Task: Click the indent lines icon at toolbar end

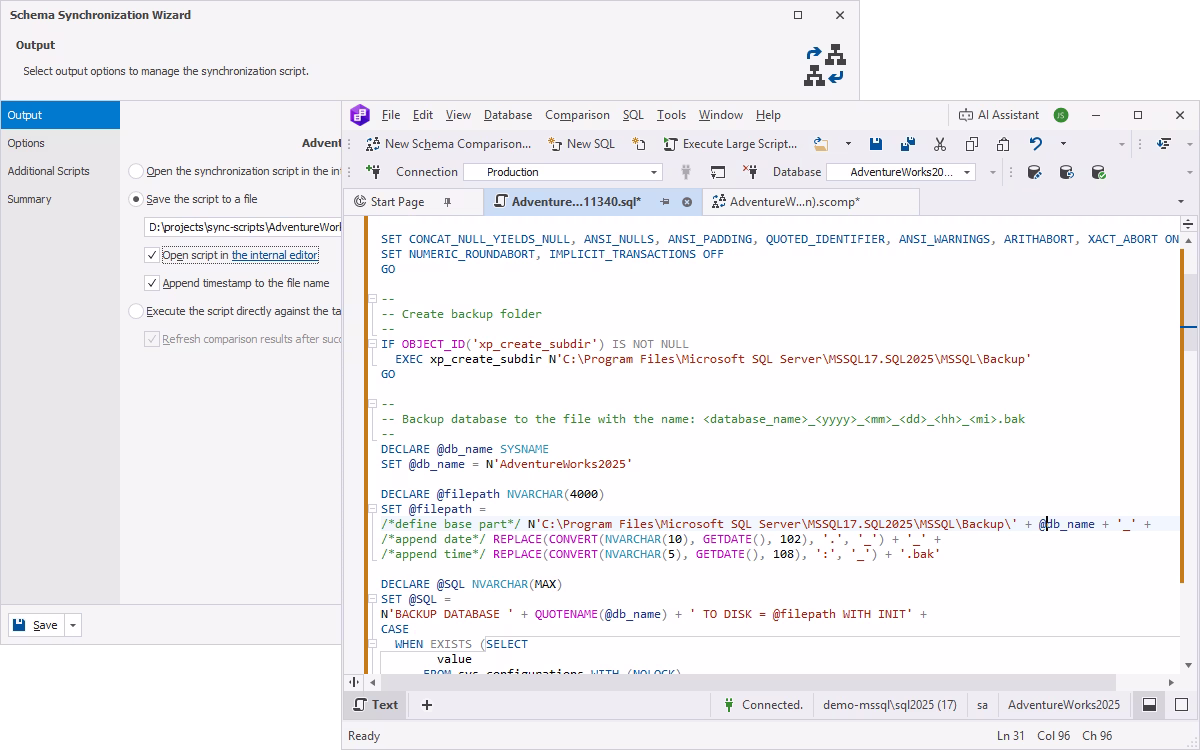Action: pos(1164,144)
